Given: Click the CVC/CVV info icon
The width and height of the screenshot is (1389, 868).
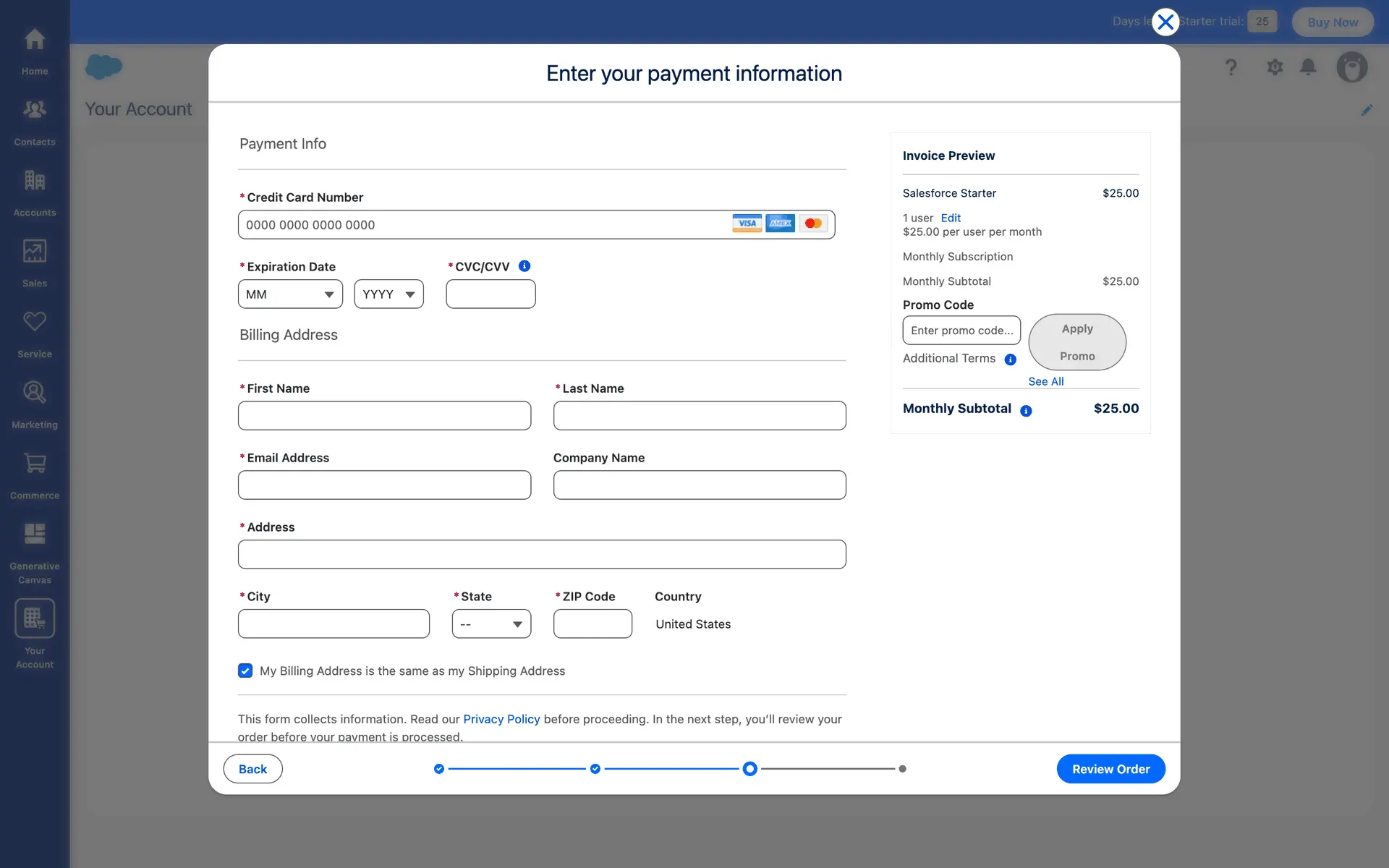Looking at the screenshot, I should 524,266.
